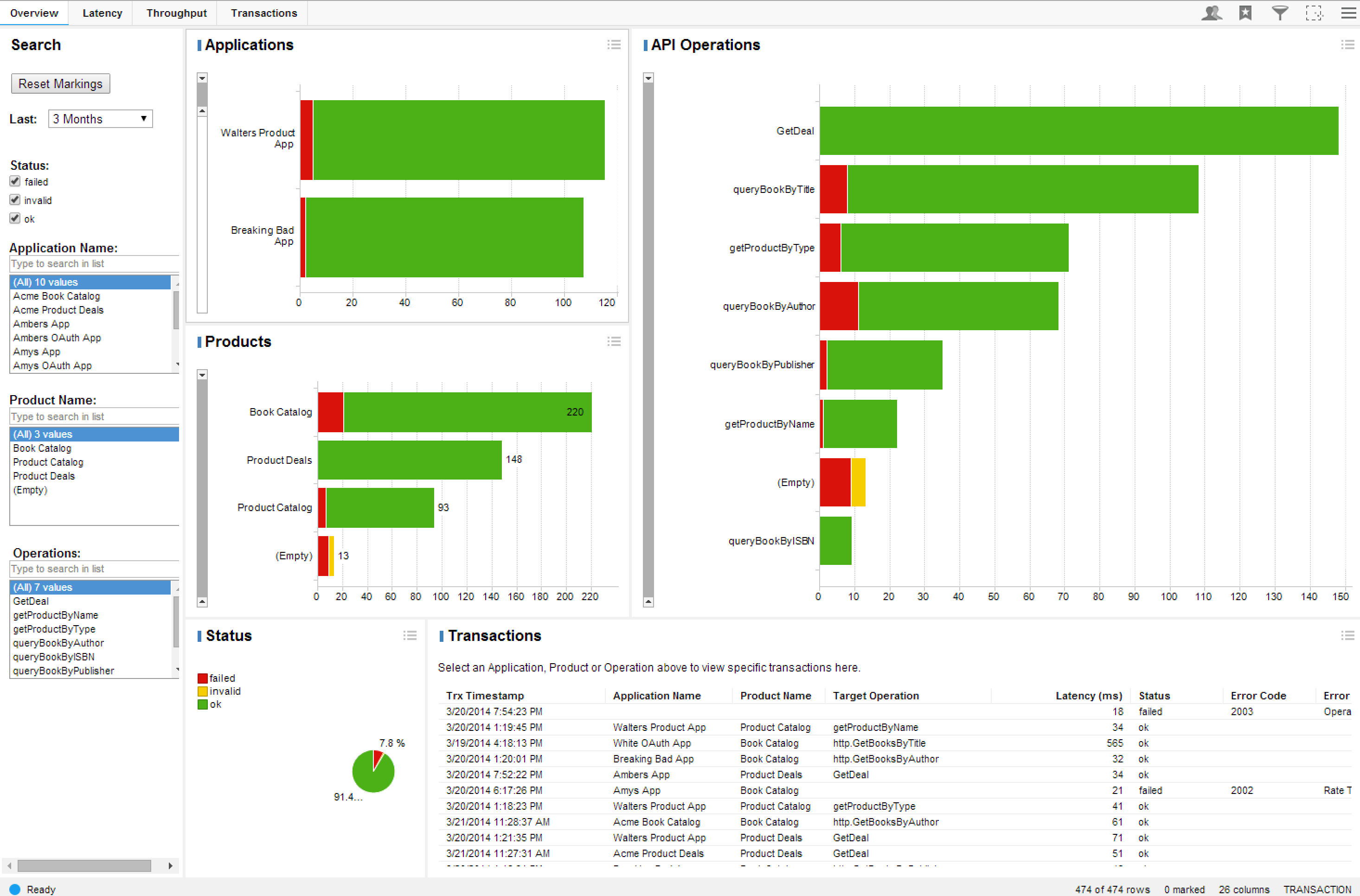Open the Last 3 Months dropdown
The height and width of the screenshot is (896, 1360).
[x=100, y=119]
